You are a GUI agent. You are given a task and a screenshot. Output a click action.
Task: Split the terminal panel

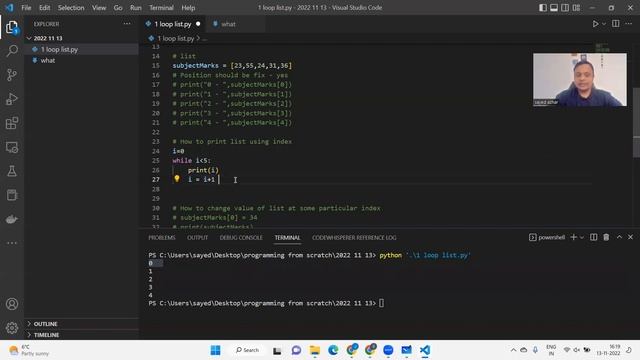pyautogui.click(x=593, y=237)
